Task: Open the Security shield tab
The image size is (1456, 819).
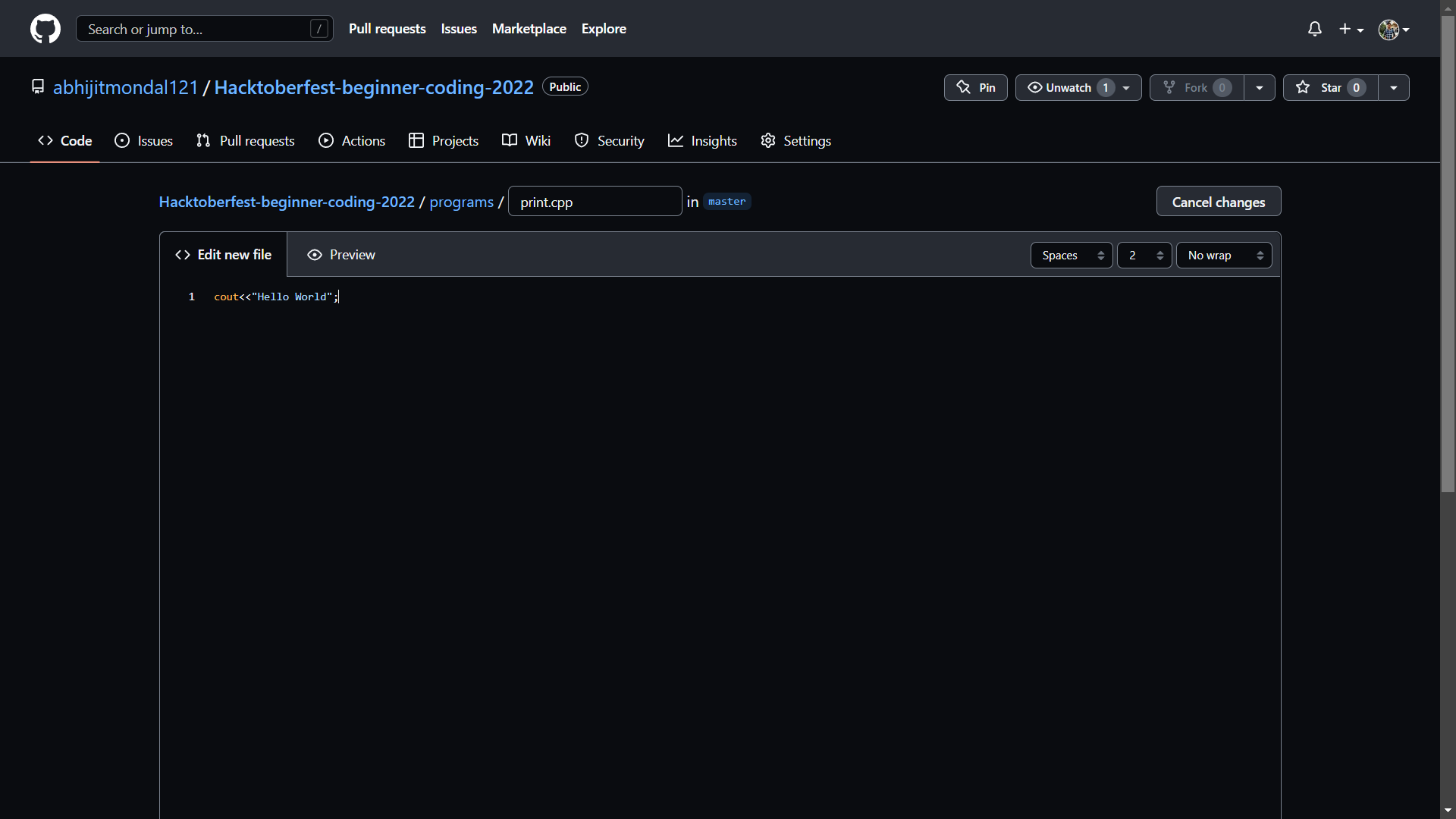Action: (609, 140)
